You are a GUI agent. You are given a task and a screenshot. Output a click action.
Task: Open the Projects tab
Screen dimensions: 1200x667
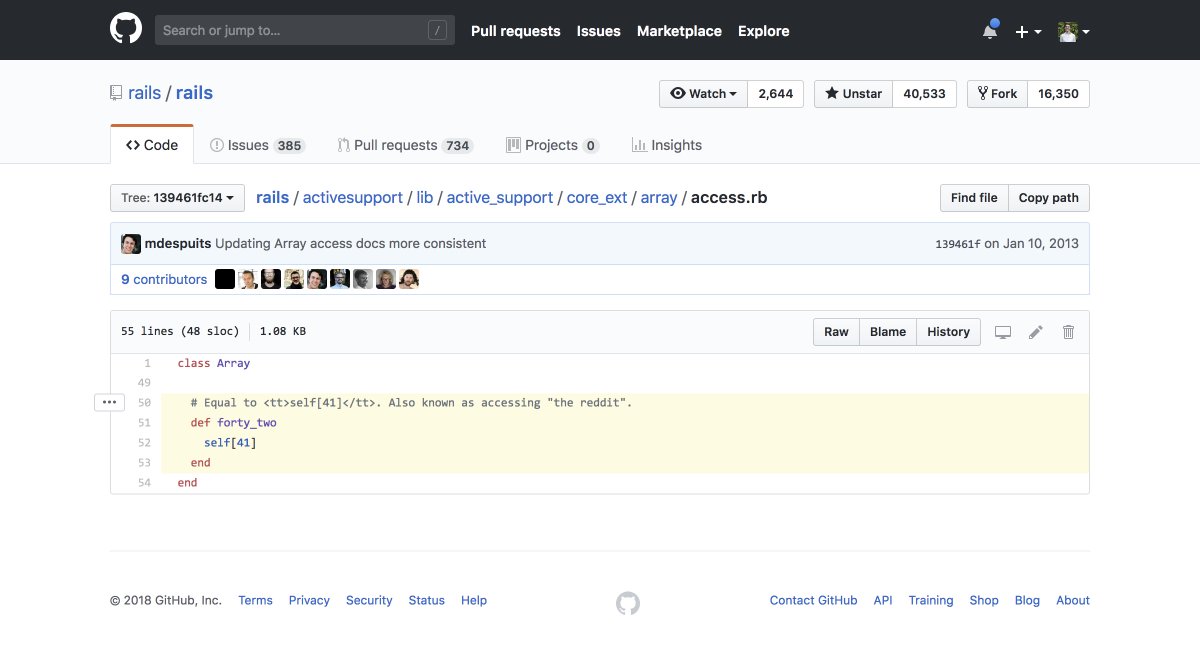552,145
